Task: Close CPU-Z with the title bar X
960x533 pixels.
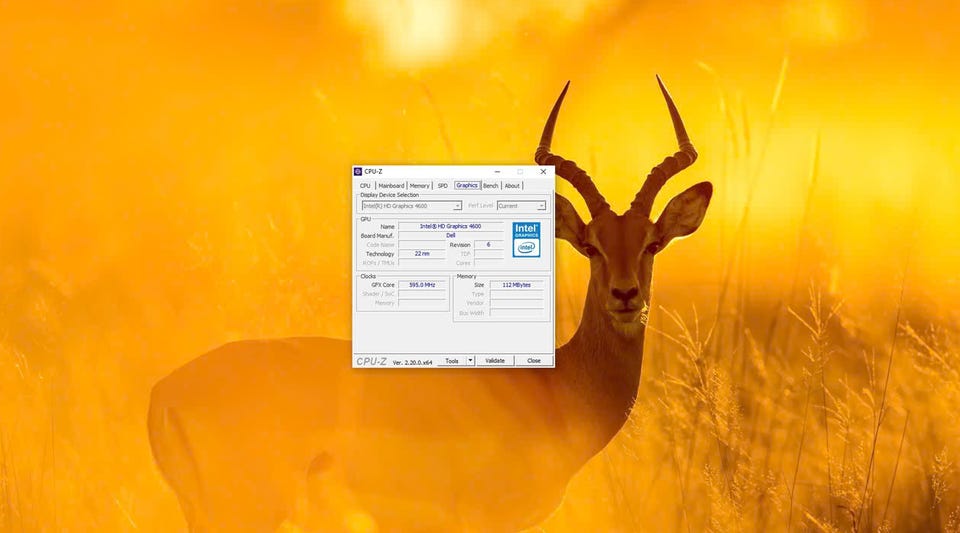Action: click(x=543, y=172)
